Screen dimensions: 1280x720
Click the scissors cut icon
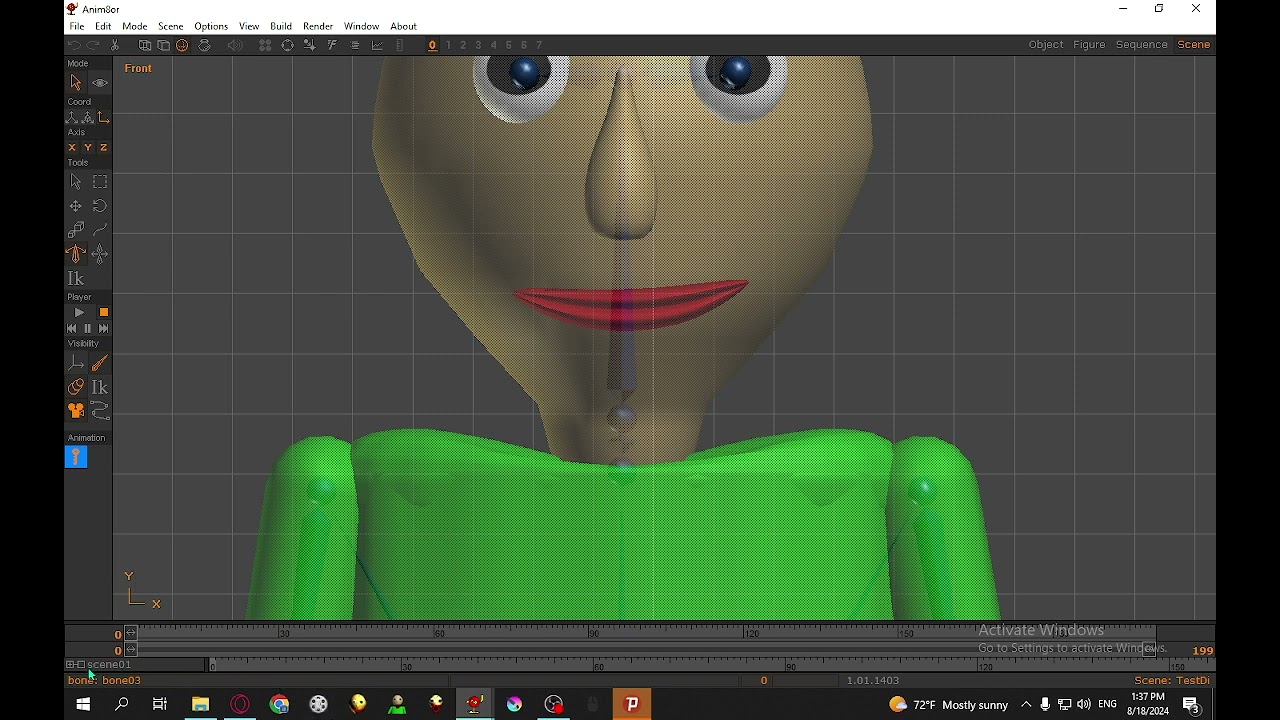[x=115, y=45]
